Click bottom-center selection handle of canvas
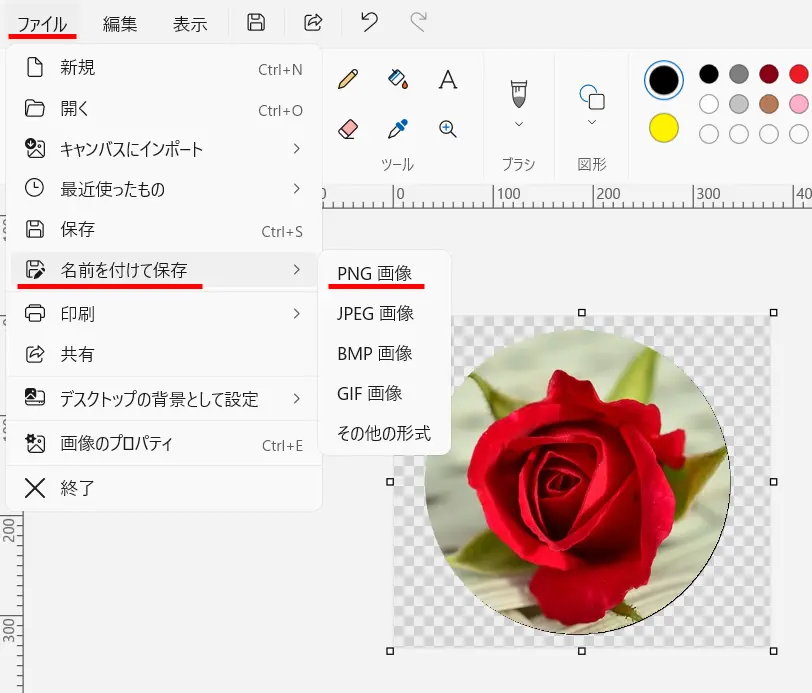The height and width of the screenshot is (693, 812). pos(582,651)
